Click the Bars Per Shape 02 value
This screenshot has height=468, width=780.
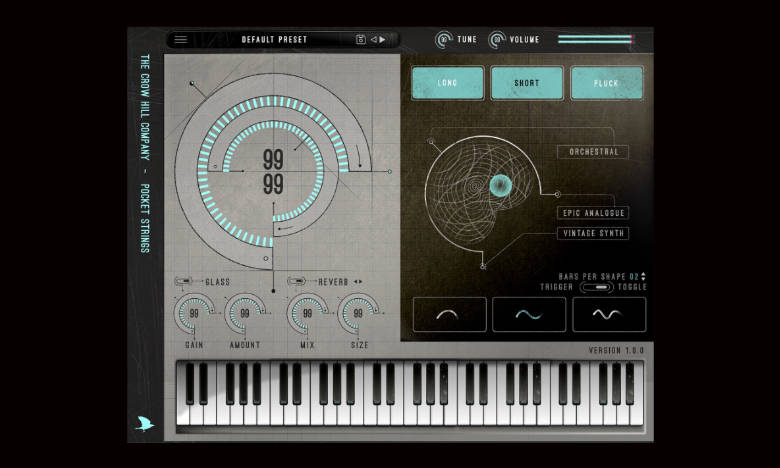point(634,277)
